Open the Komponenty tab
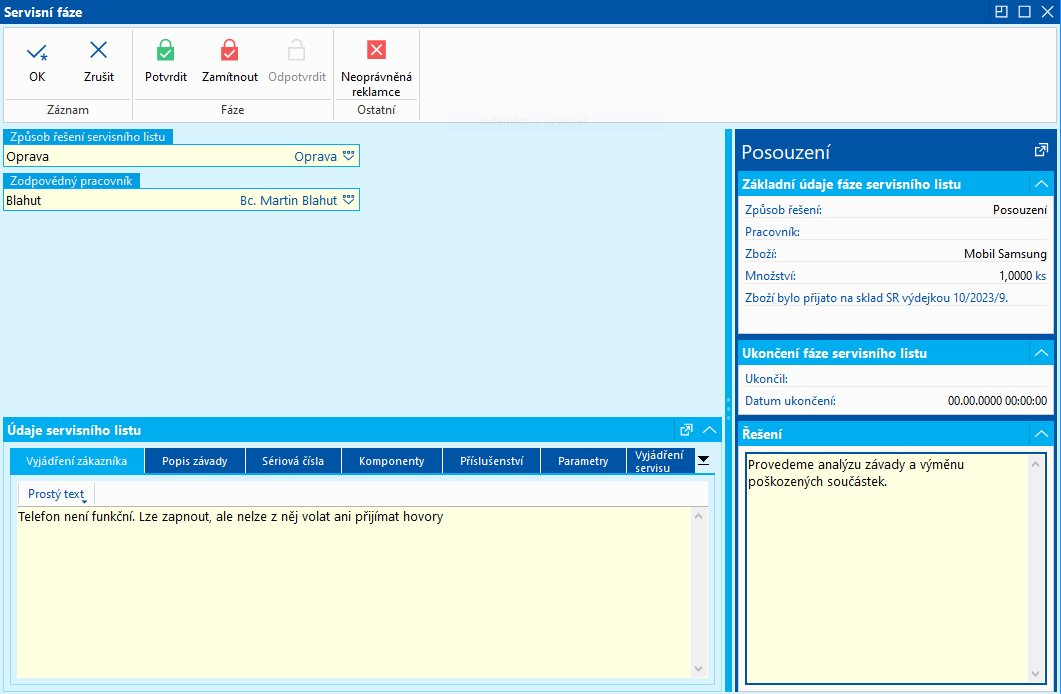1061x694 pixels. click(x=392, y=461)
